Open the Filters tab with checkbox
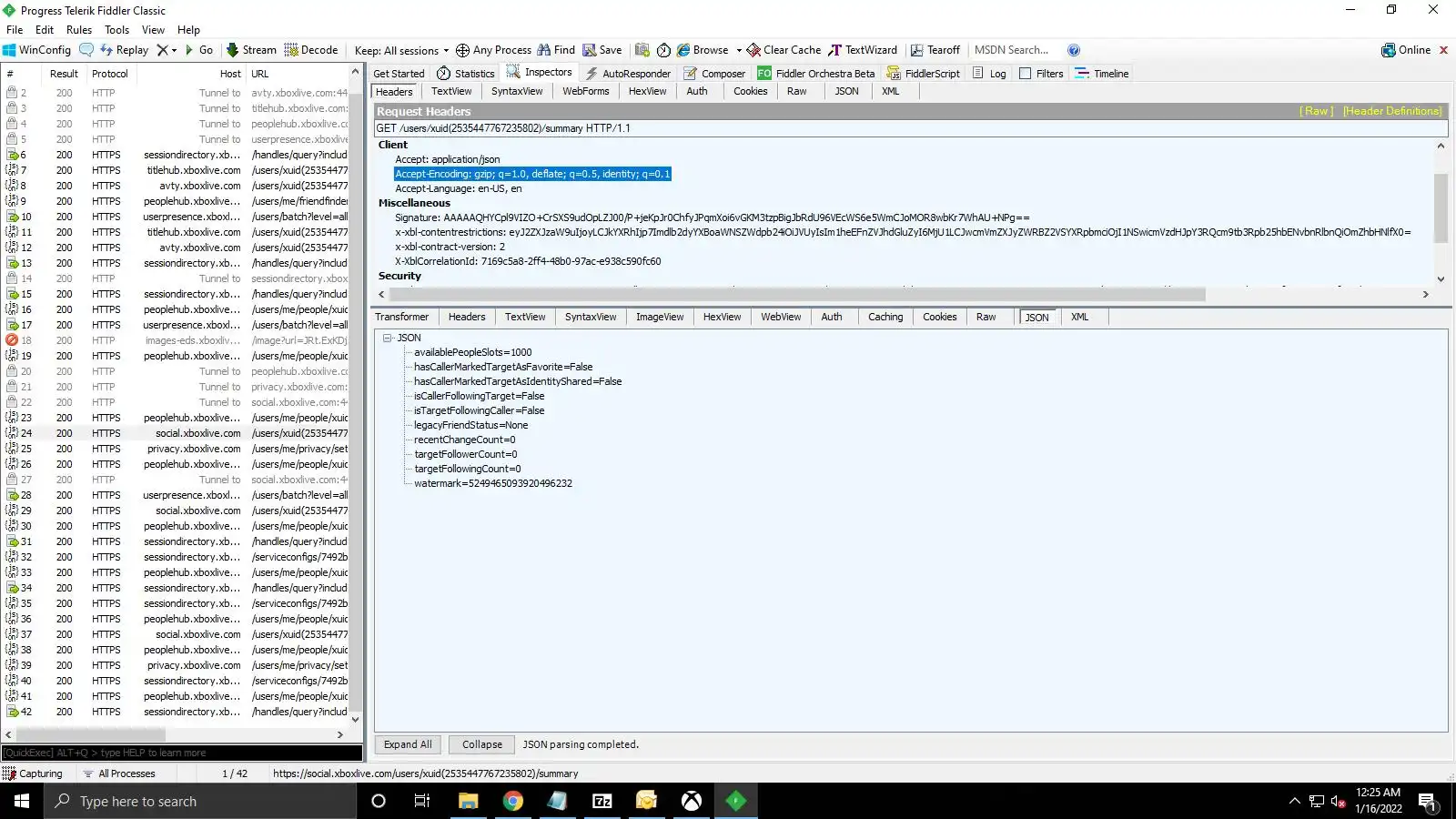The image size is (1456, 819). (1041, 74)
